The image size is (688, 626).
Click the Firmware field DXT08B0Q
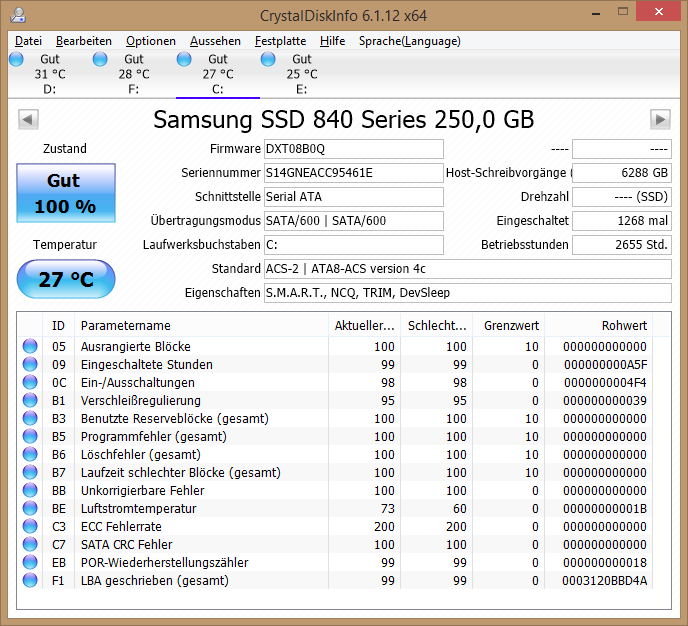point(354,149)
